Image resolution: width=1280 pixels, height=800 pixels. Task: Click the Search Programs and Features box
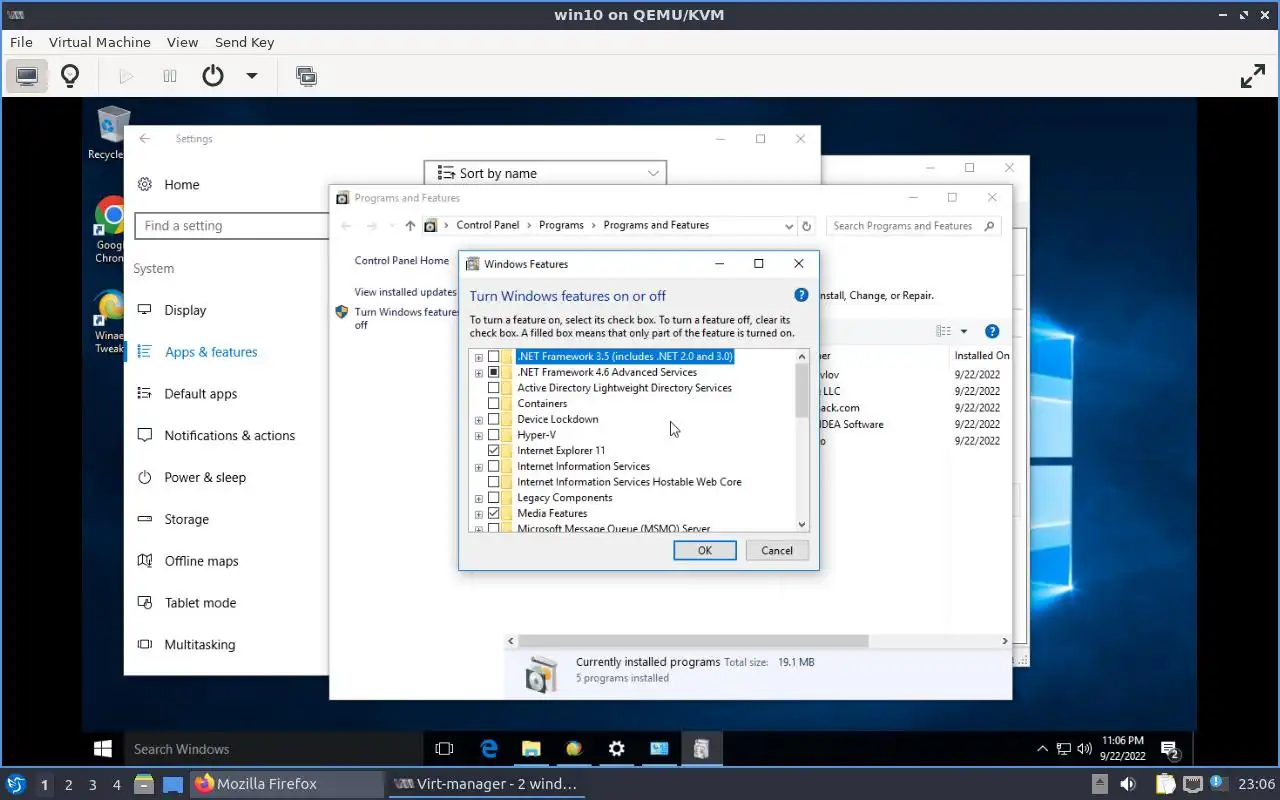tap(914, 226)
